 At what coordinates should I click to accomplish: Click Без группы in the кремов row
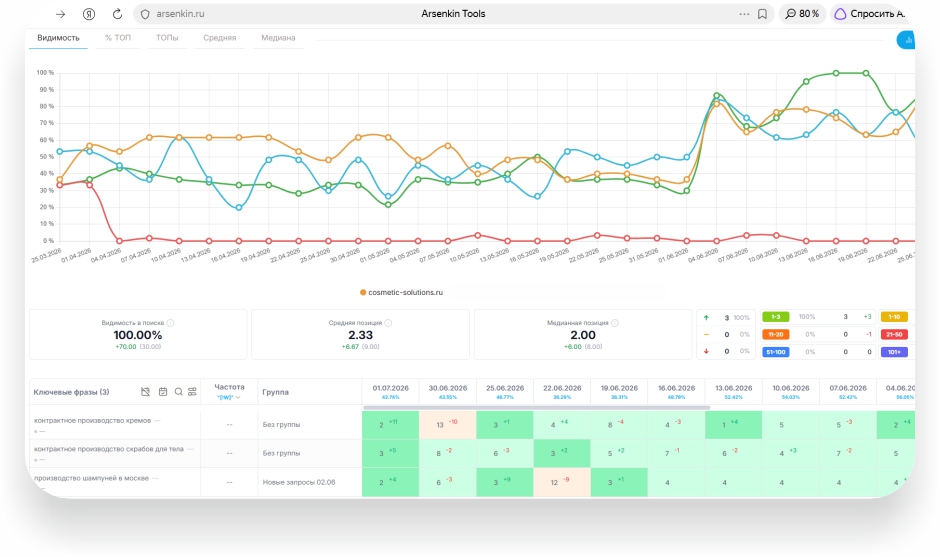[x=281, y=424]
